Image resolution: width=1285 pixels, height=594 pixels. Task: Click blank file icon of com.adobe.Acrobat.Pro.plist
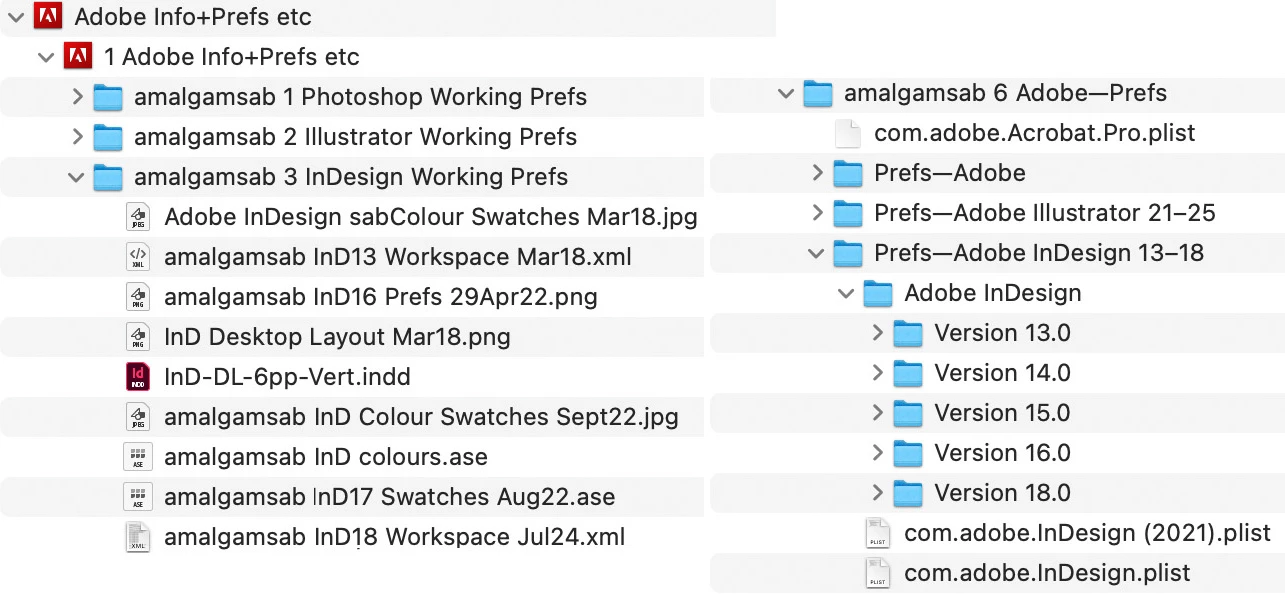pos(848,132)
